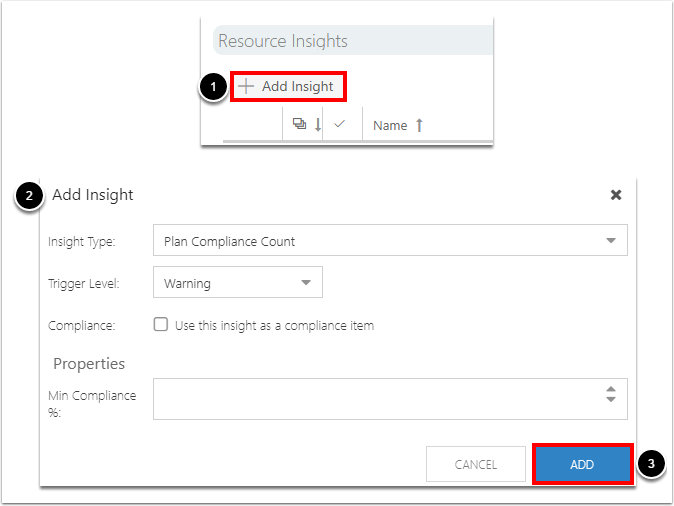Click the CANCEL button

tap(476, 464)
